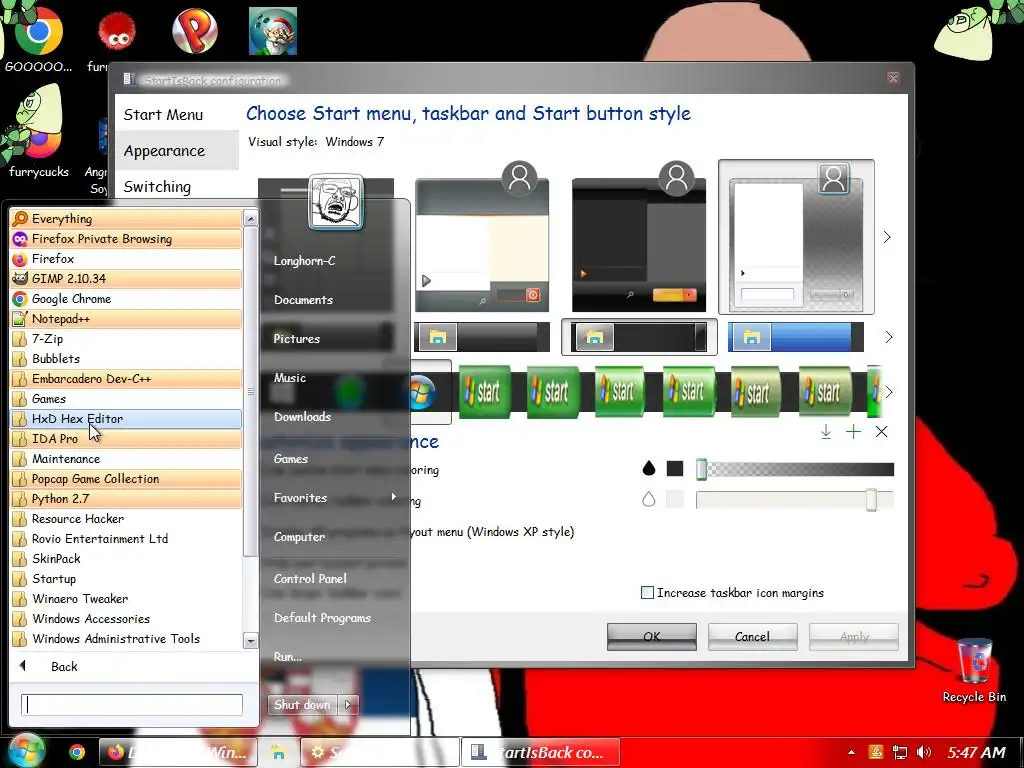
Task: Open the GOOOOO Chrome desktop icon
Action: 38,39
